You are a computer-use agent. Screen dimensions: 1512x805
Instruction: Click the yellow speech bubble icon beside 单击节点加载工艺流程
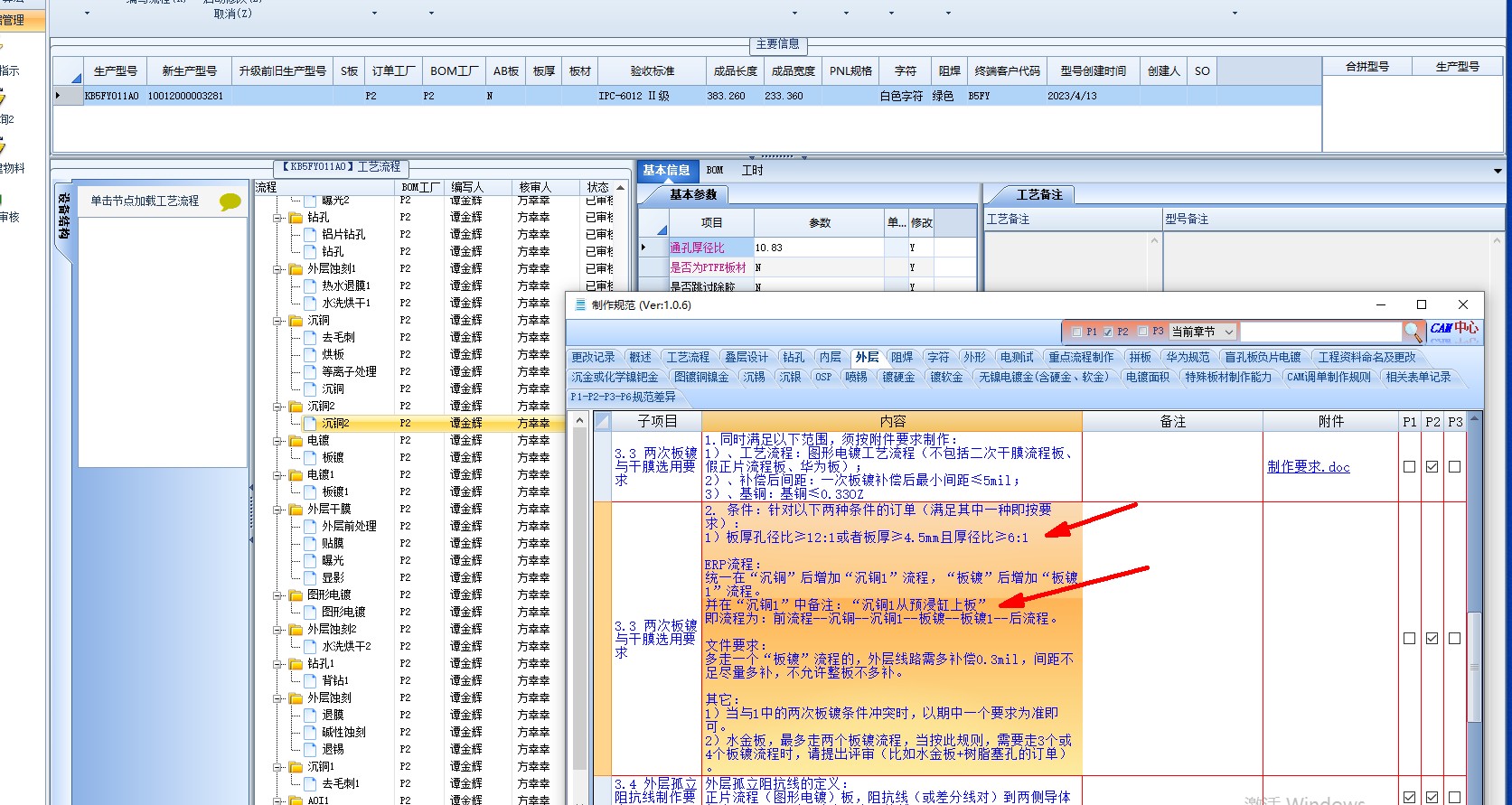click(230, 201)
